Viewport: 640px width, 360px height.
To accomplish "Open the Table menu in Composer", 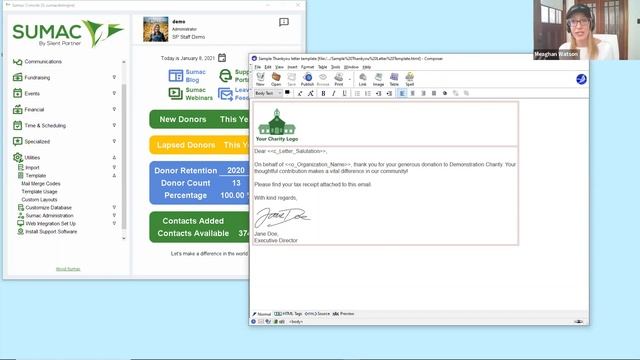I will 322,67.
